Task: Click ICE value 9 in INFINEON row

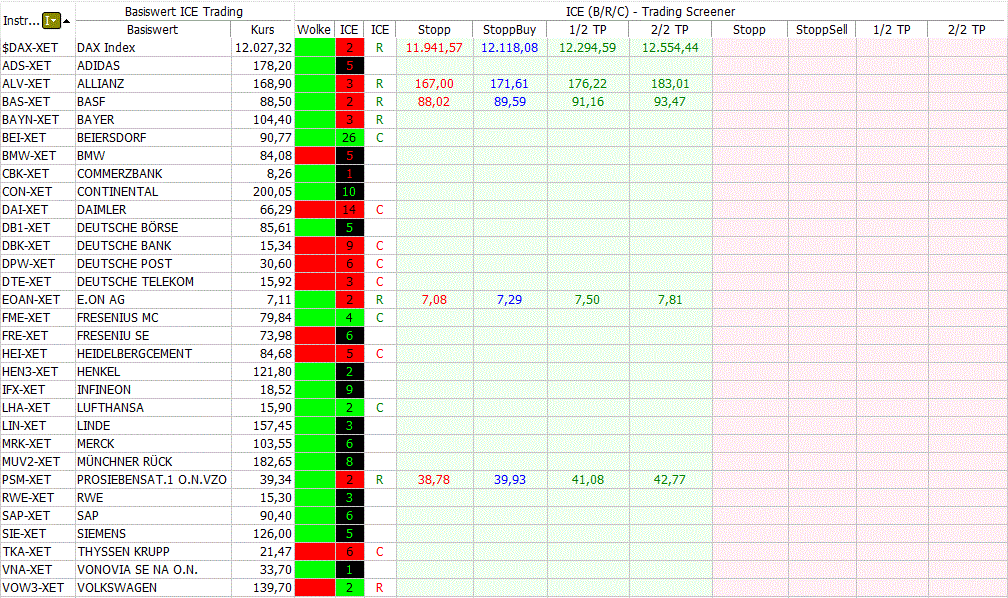Action: [349, 390]
